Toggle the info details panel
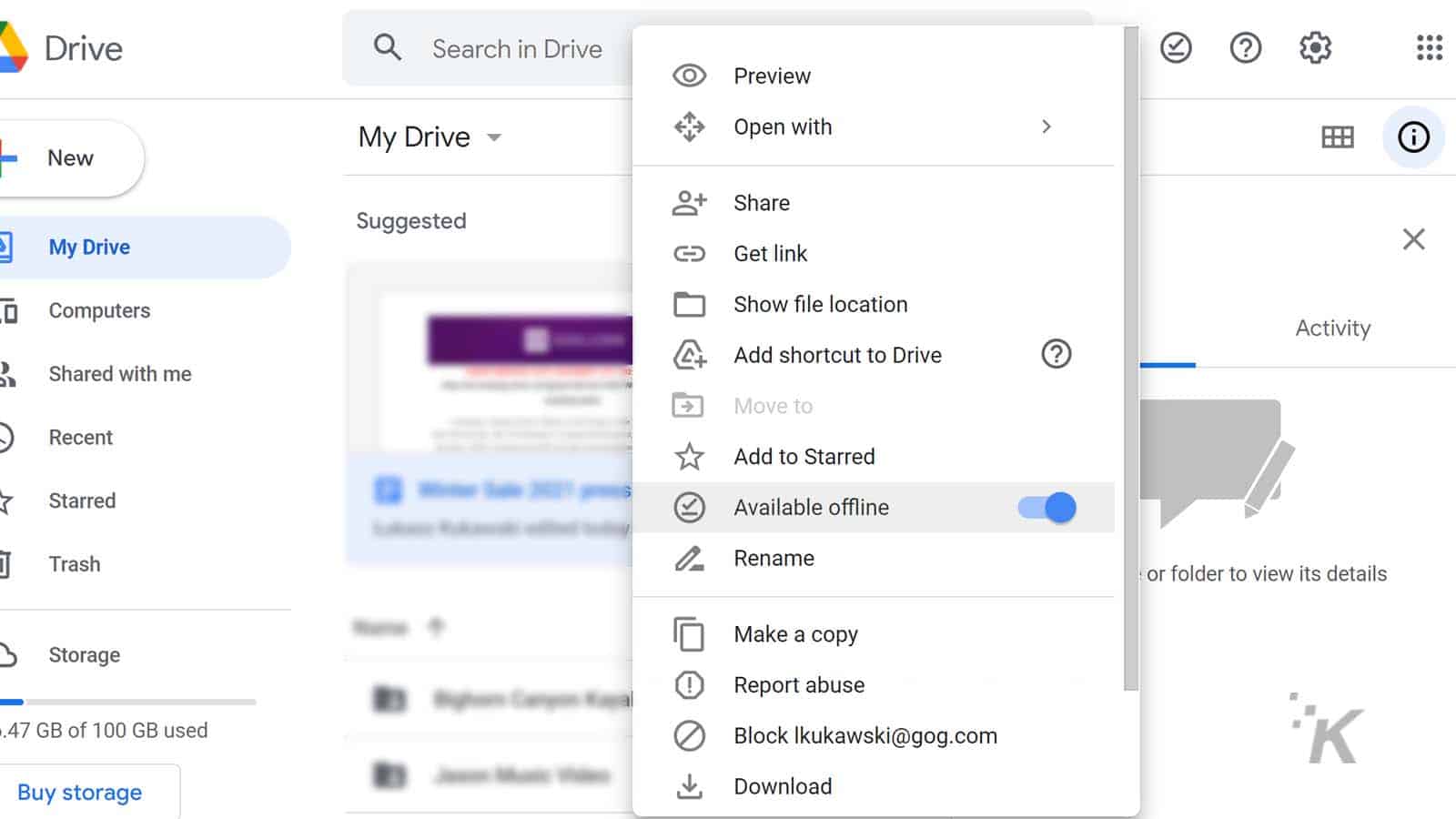Image resolution: width=1456 pixels, height=819 pixels. coord(1412,137)
